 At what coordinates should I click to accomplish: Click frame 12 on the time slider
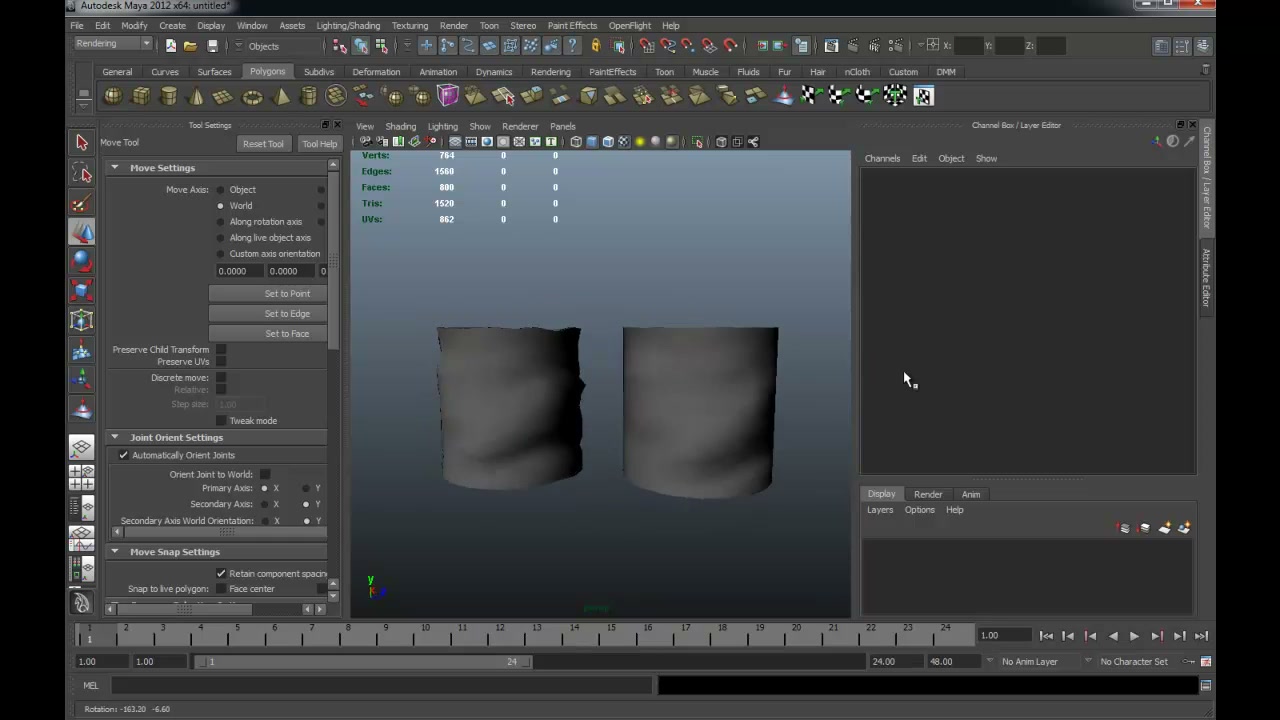point(499,634)
